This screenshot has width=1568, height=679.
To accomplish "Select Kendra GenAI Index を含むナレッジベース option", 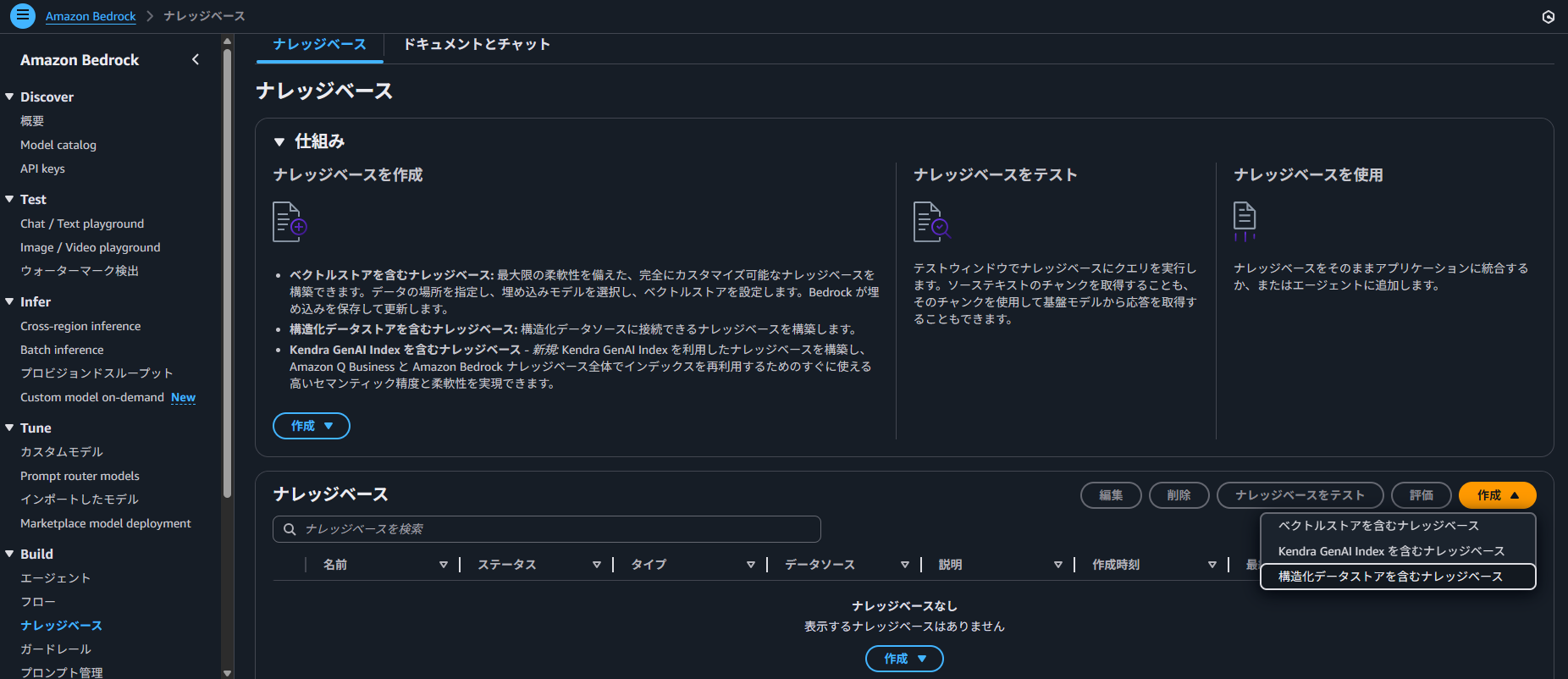I will pos(1398,551).
